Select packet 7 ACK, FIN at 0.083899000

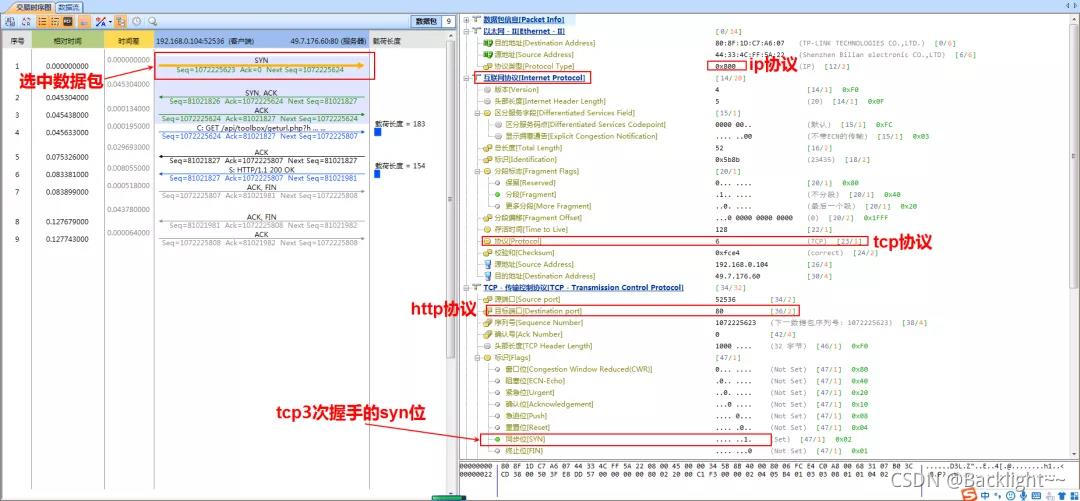(x=261, y=192)
